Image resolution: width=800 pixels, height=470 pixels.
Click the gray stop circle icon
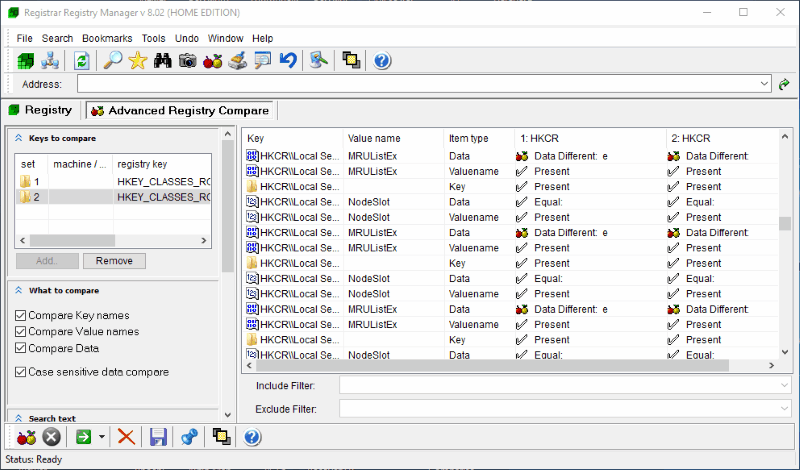coord(52,437)
